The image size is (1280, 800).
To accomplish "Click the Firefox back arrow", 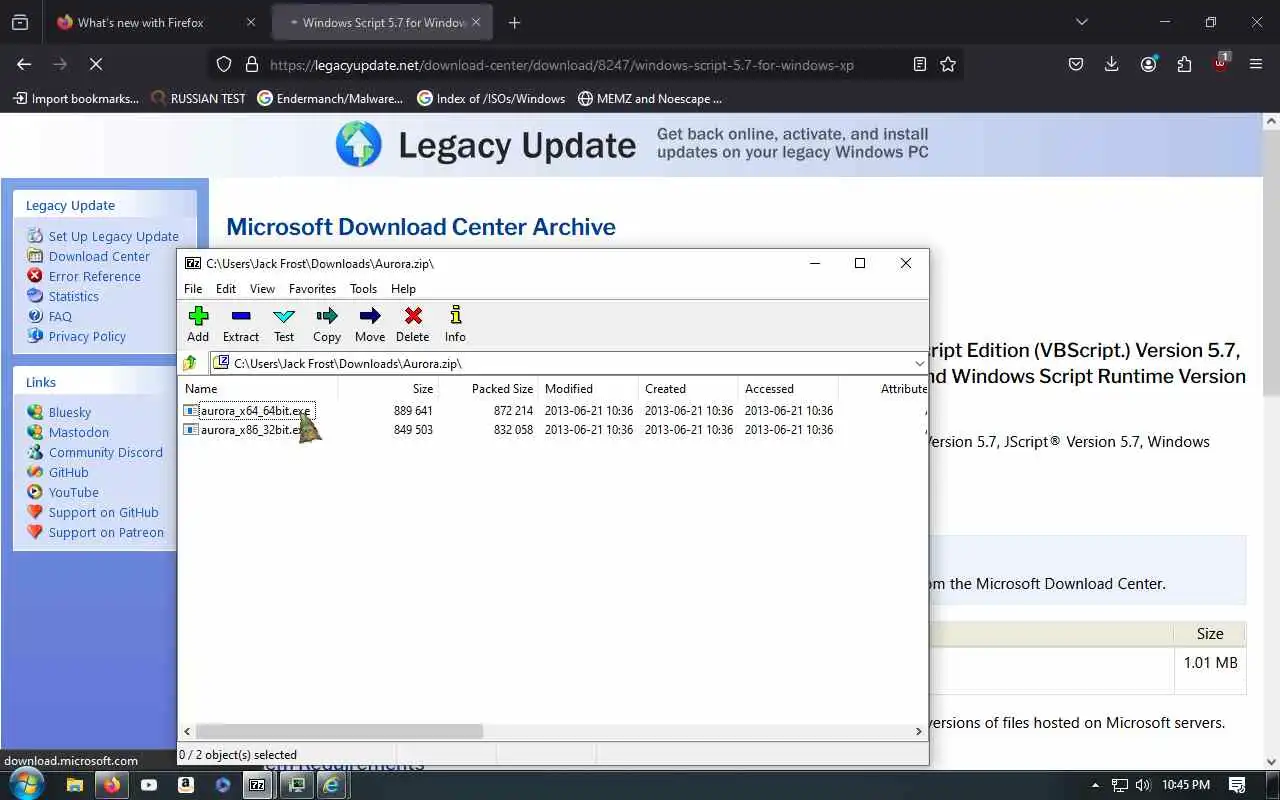I will pyautogui.click(x=24, y=64).
